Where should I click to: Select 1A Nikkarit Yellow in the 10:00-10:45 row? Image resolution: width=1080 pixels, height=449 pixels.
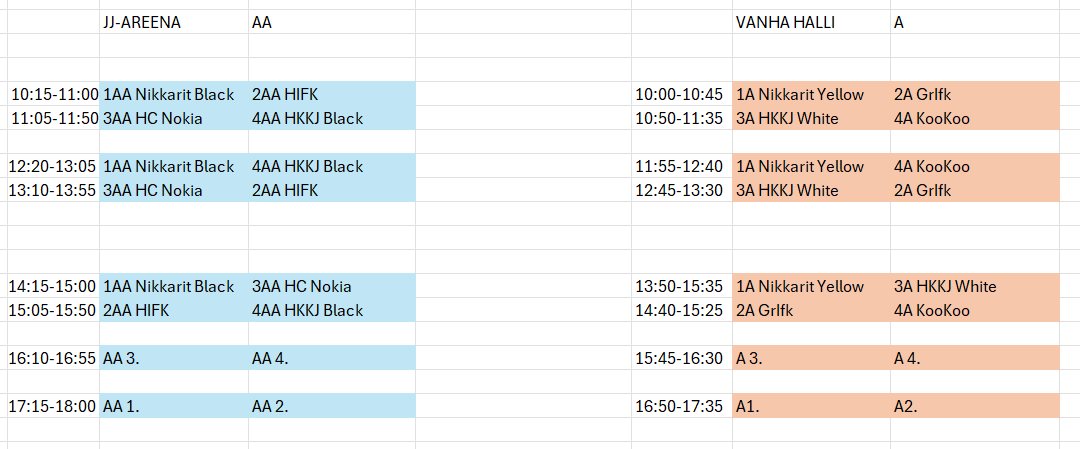(800, 95)
